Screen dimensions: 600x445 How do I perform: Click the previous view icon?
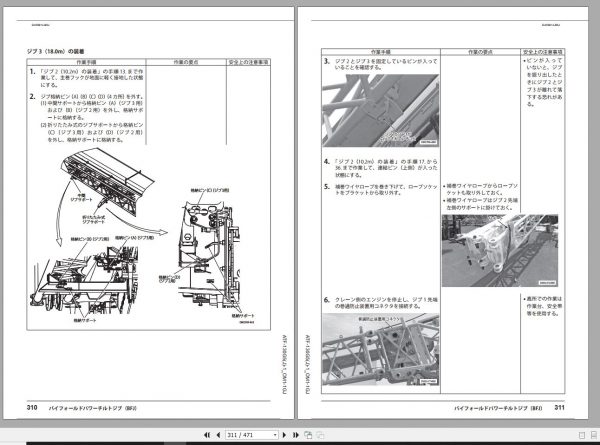308,435
